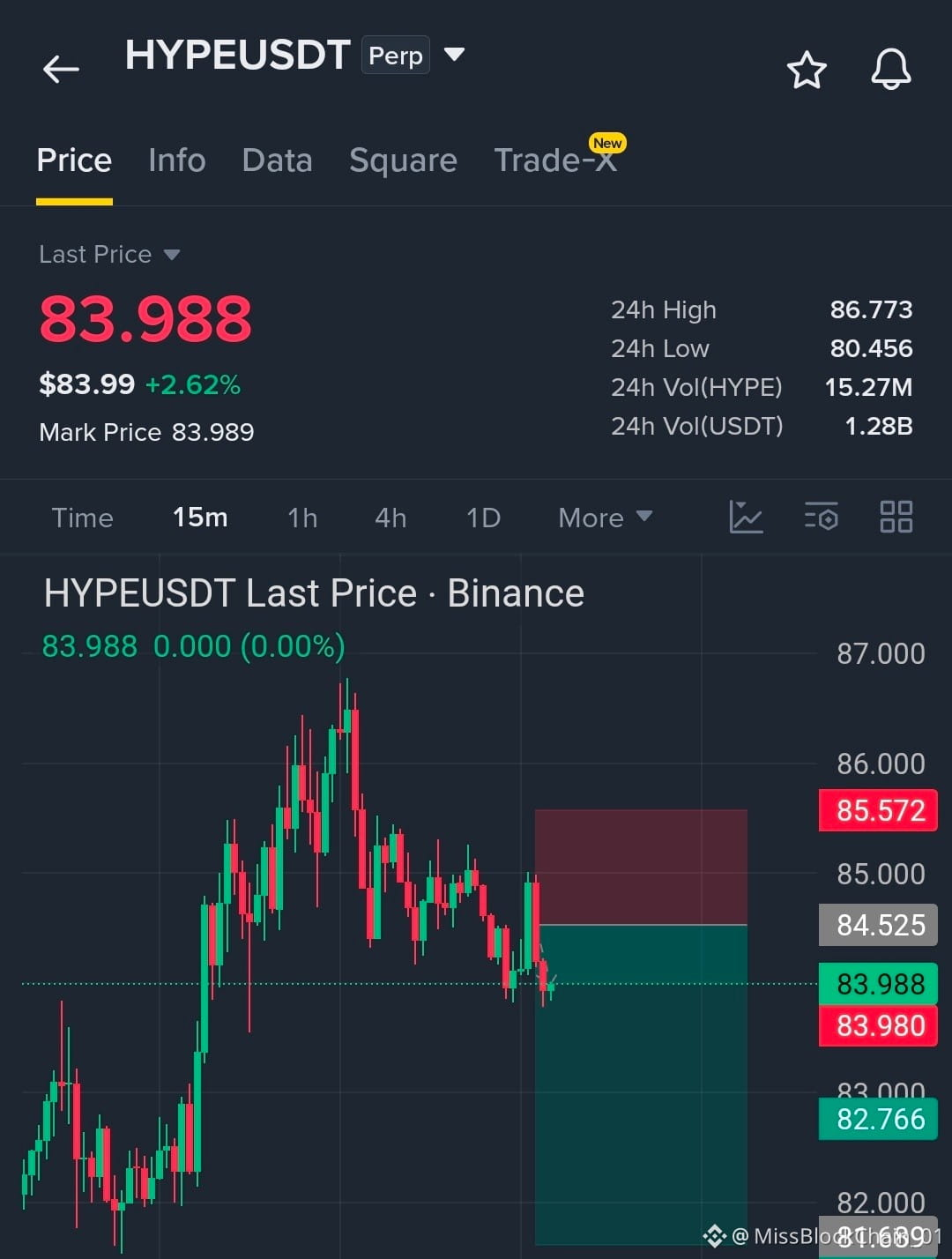
Task: Select the red 85.572 price label
Action: coord(878,810)
